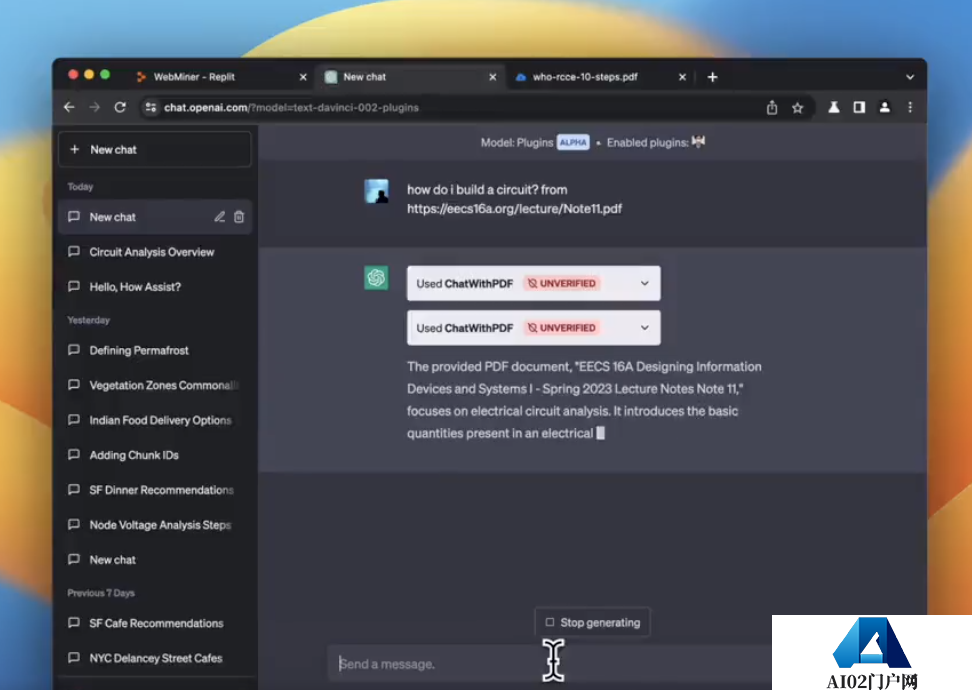Screen dimensions: 972x690
Task: Expand the second Used ChatWithPDF result
Action: coord(644,327)
